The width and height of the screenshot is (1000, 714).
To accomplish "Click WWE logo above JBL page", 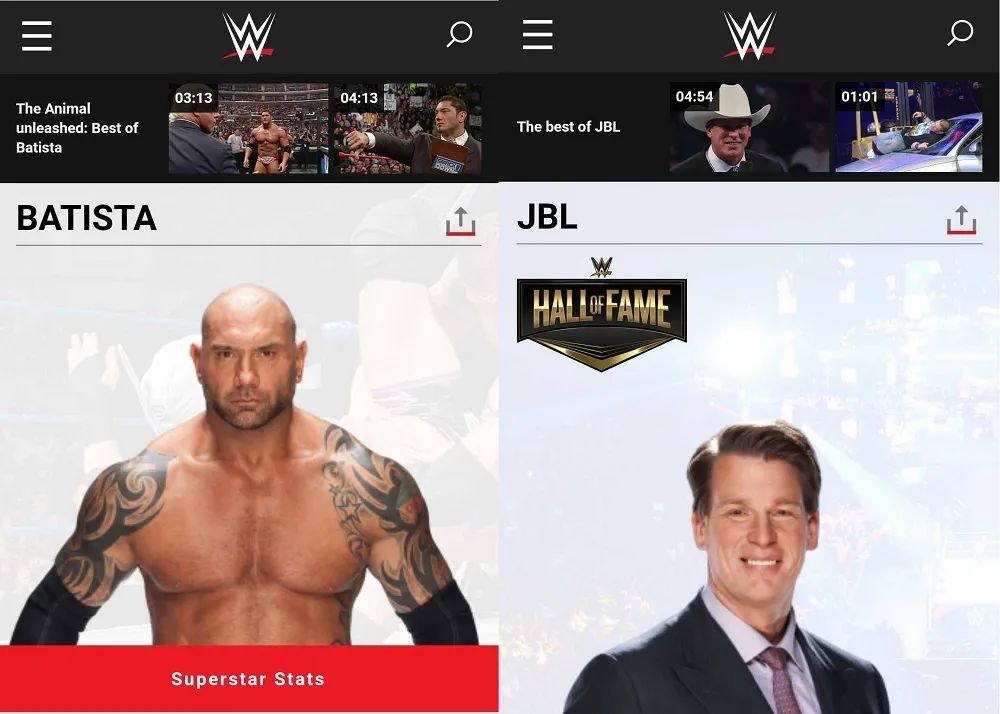I will (x=749, y=36).
